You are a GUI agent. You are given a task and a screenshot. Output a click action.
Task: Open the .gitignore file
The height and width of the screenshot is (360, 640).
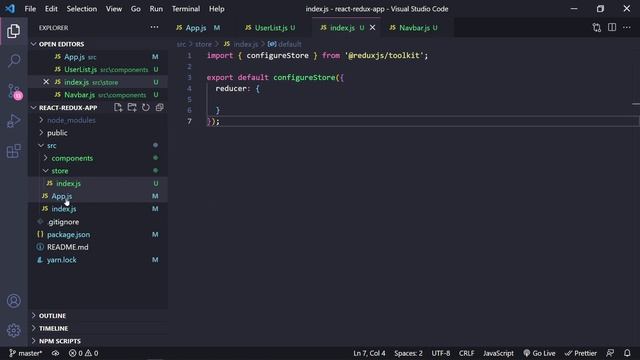(98, 222)
